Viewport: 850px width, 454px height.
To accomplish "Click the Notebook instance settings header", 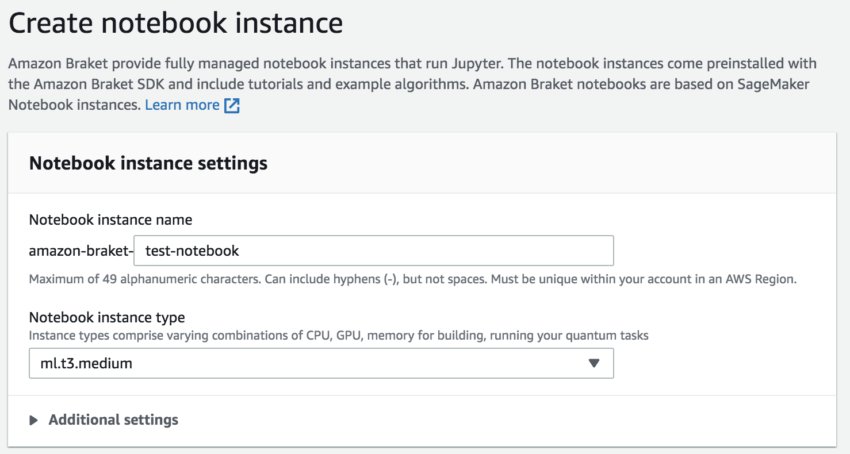I will tap(148, 163).
